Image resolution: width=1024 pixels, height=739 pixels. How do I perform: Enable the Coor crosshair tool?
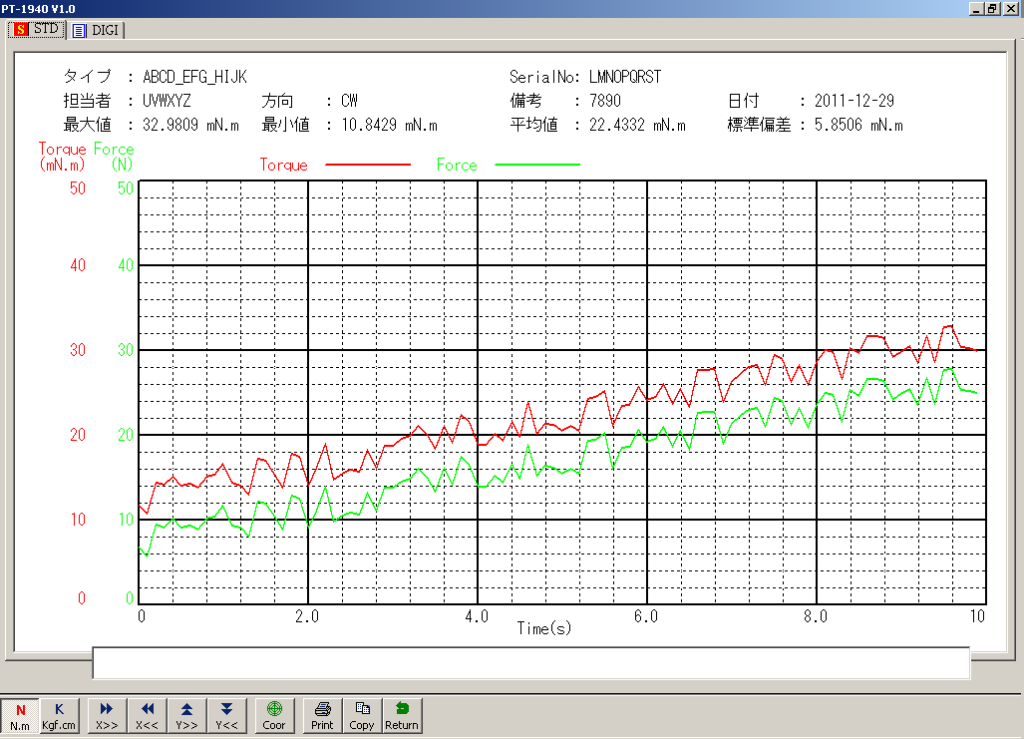pos(274,714)
